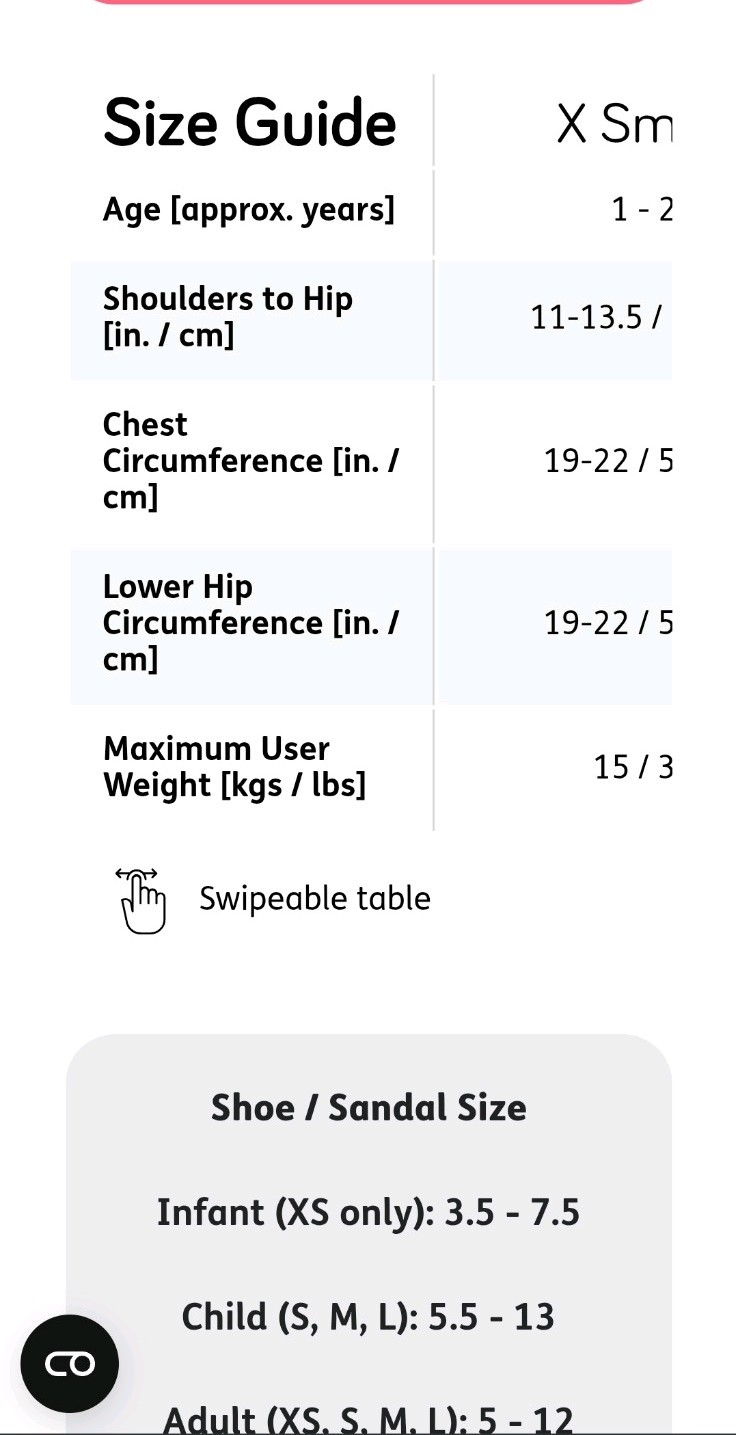The width and height of the screenshot is (736, 1435).
Task: Tap the swipe hand gesture icon
Action: pos(141,900)
